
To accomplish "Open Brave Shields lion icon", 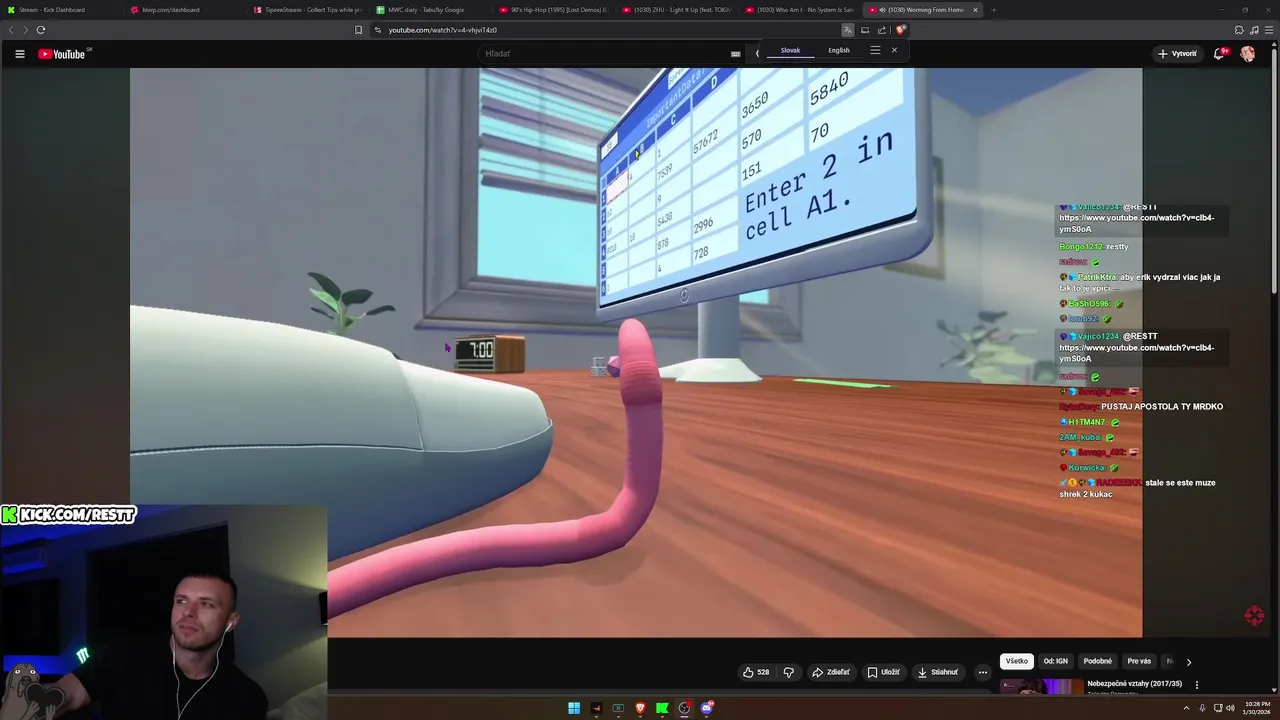I will point(901,30).
